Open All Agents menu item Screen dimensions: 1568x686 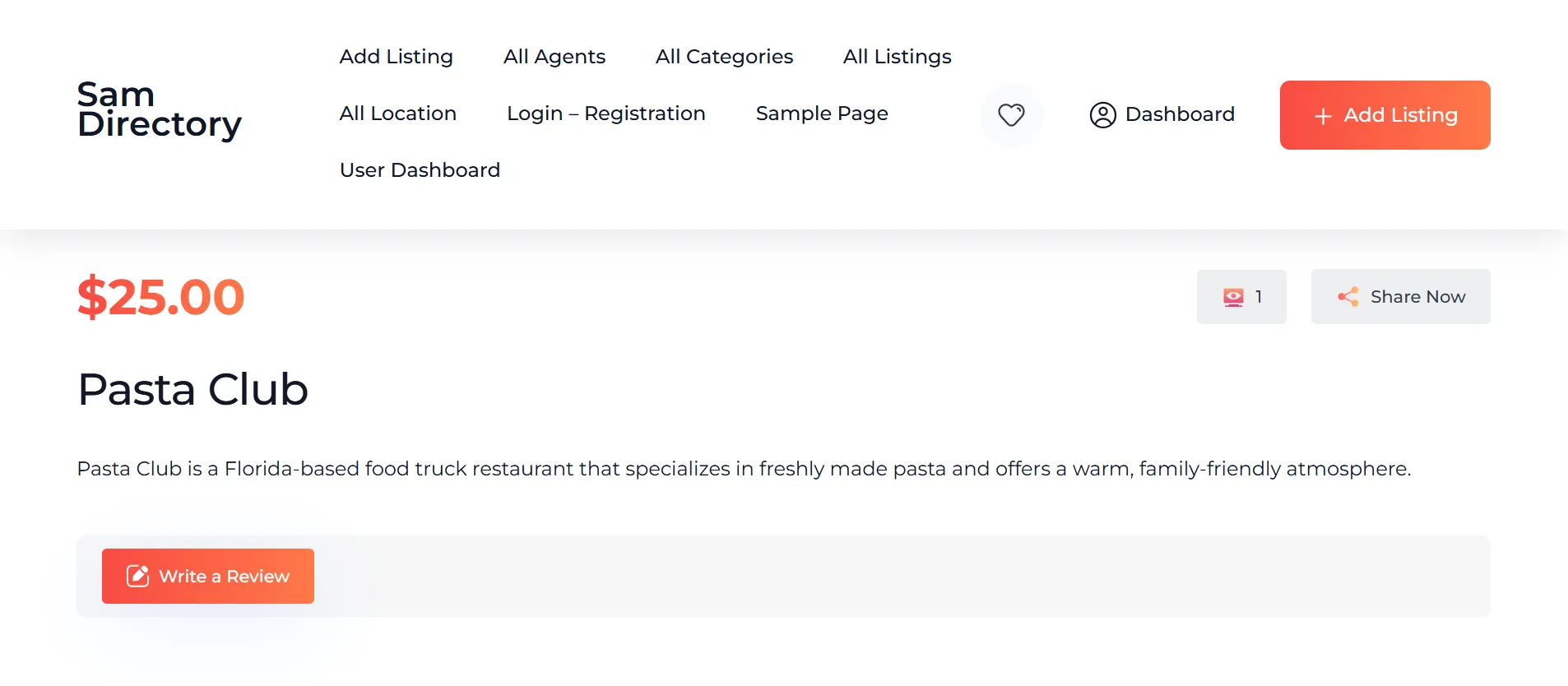(554, 57)
